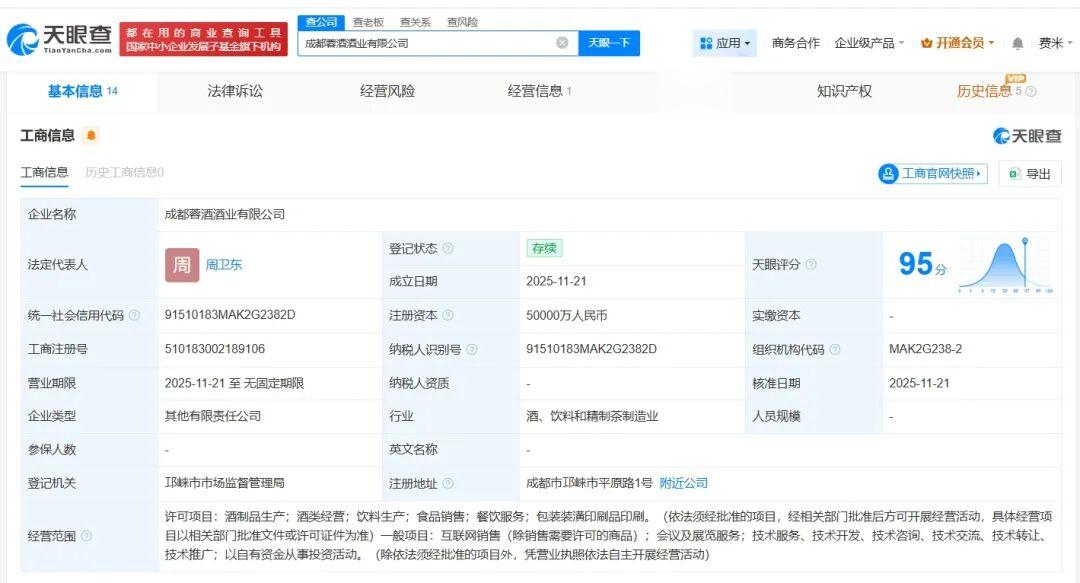Open the 应用 apps grid icon

pos(707,43)
